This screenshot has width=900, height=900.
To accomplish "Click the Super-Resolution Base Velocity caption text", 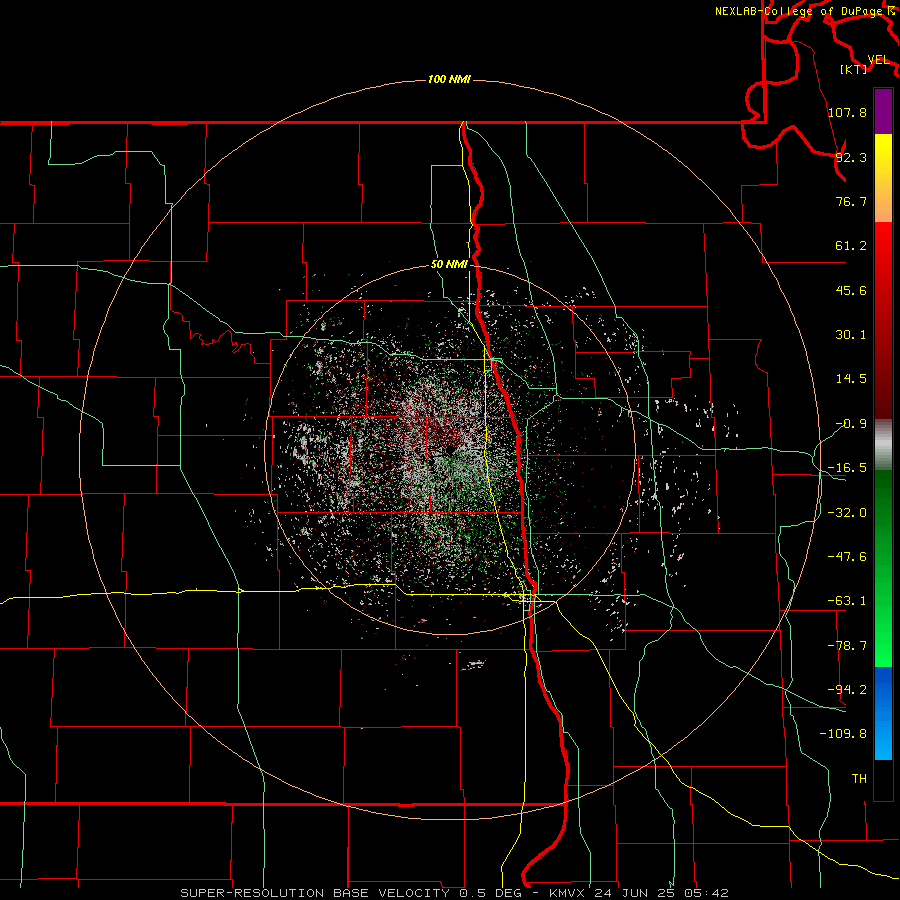I will (455, 893).
